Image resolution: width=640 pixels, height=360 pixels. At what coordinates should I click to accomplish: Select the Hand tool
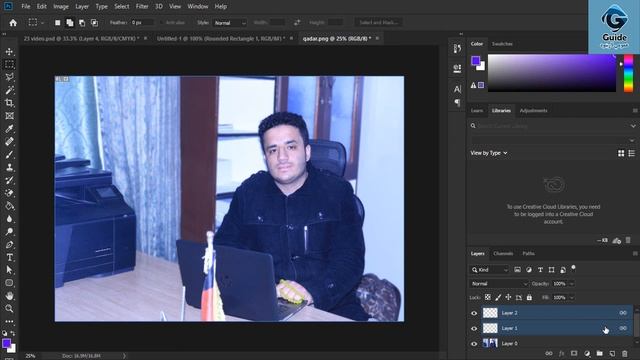click(x=9, y=296)
